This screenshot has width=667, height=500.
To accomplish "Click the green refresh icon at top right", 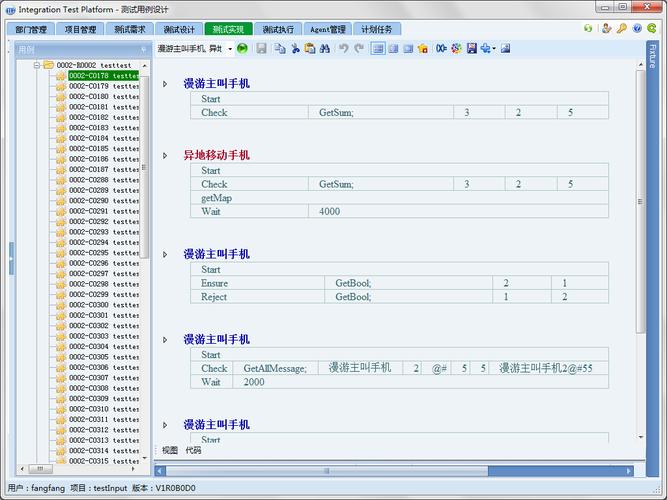I will coord(589,29).
